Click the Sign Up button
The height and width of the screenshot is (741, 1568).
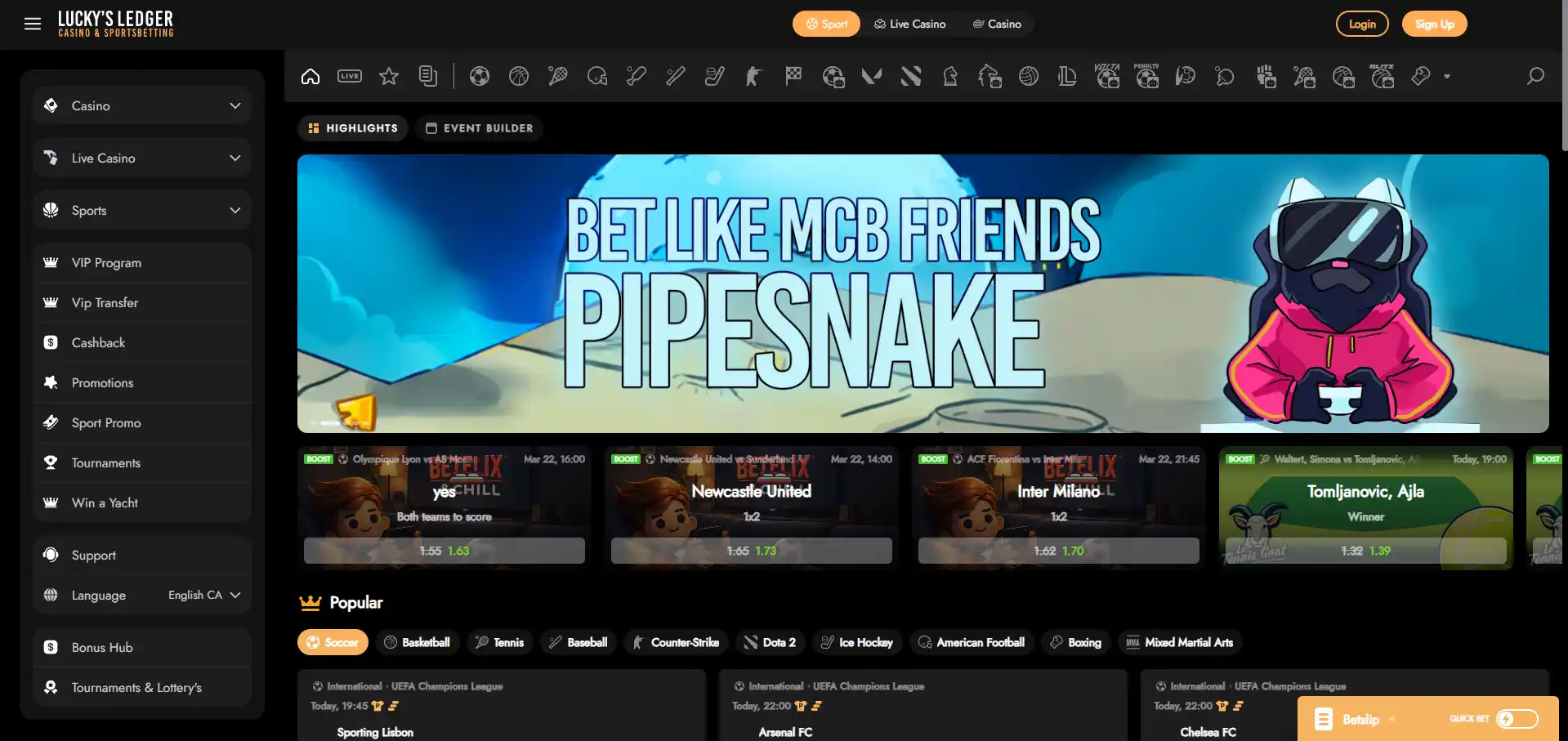coord(1435,24)
